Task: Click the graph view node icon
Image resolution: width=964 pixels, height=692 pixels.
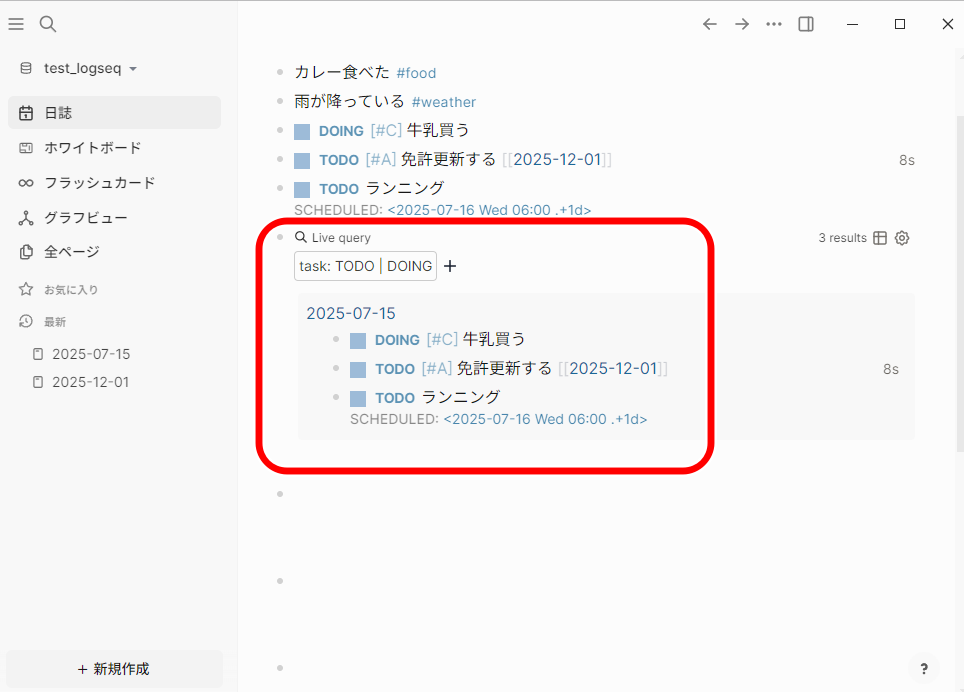Action: pyautogui.click(x=26, y=218)
